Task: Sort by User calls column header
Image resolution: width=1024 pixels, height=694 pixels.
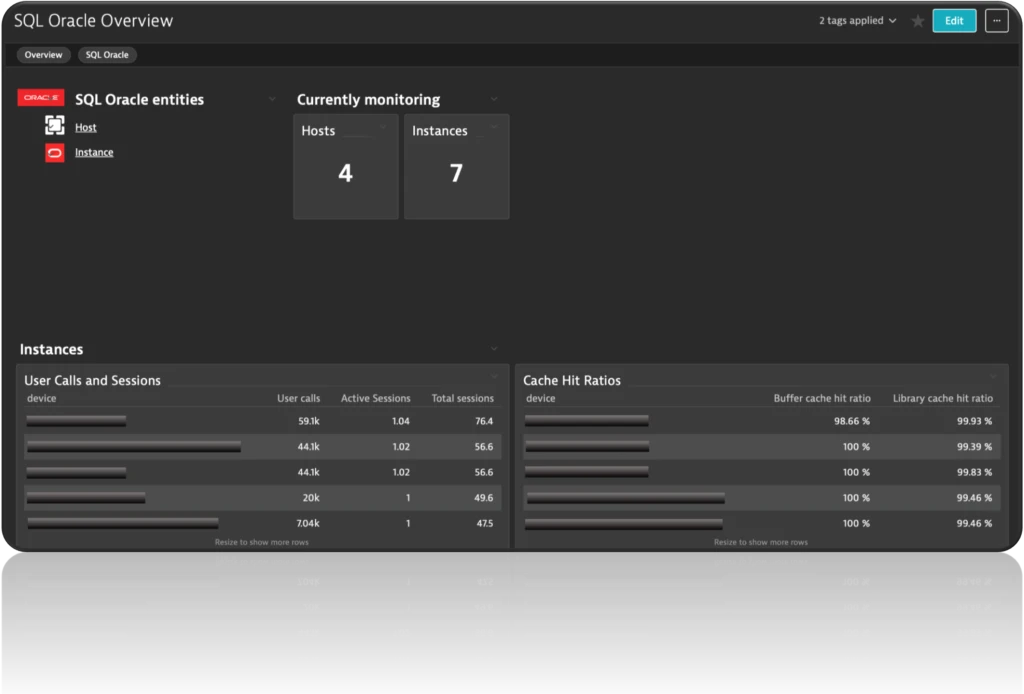Action: click(298, 398)
